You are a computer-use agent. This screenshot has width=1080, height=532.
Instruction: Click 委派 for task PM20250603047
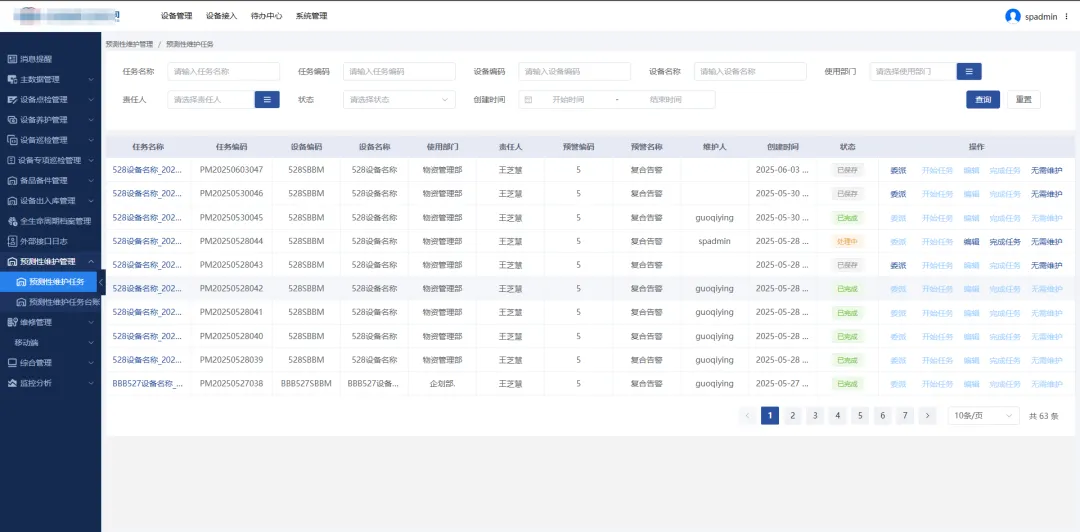[x=898, y=170]
